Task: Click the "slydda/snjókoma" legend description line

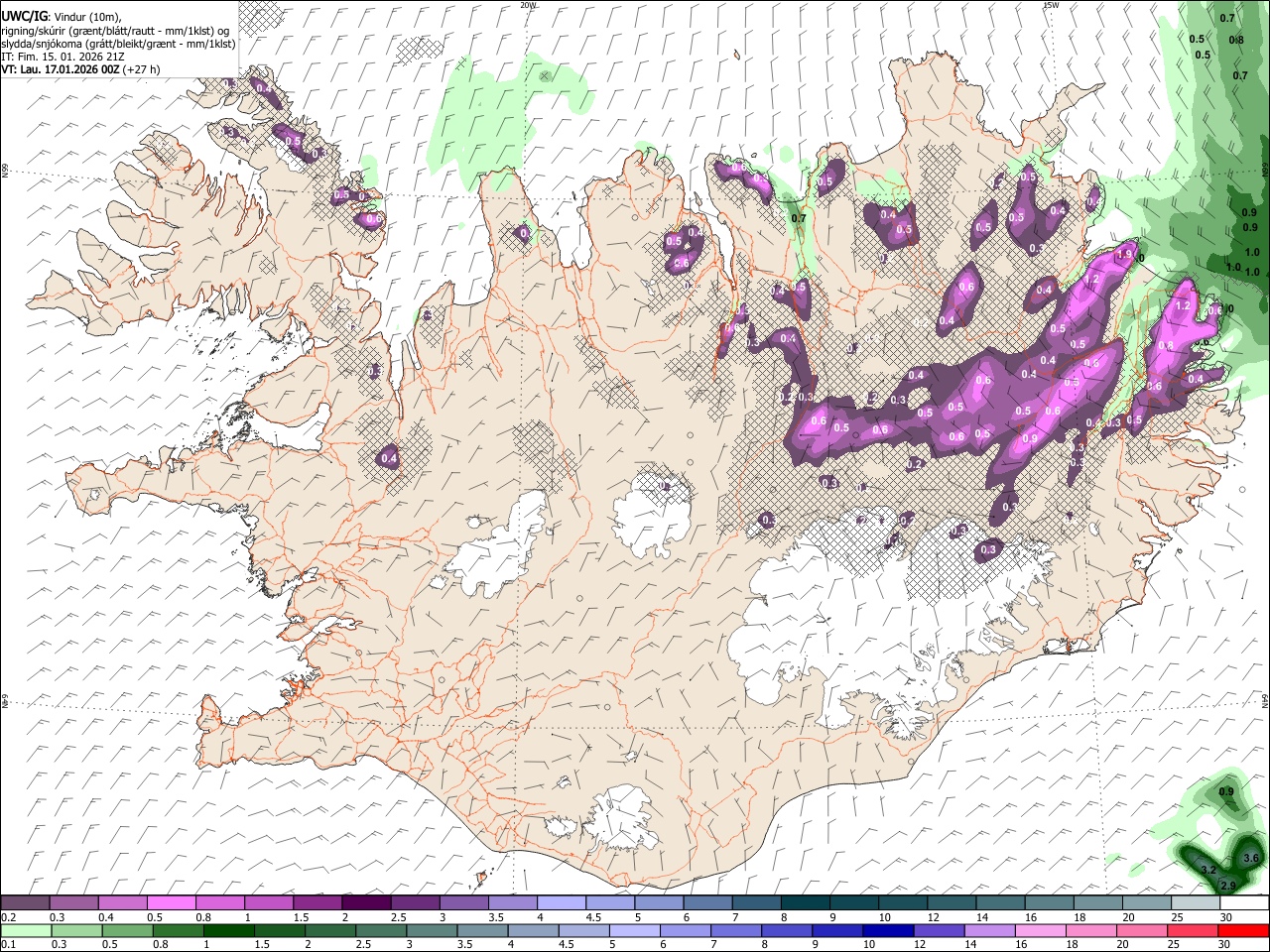Action: tap(118, 44)
